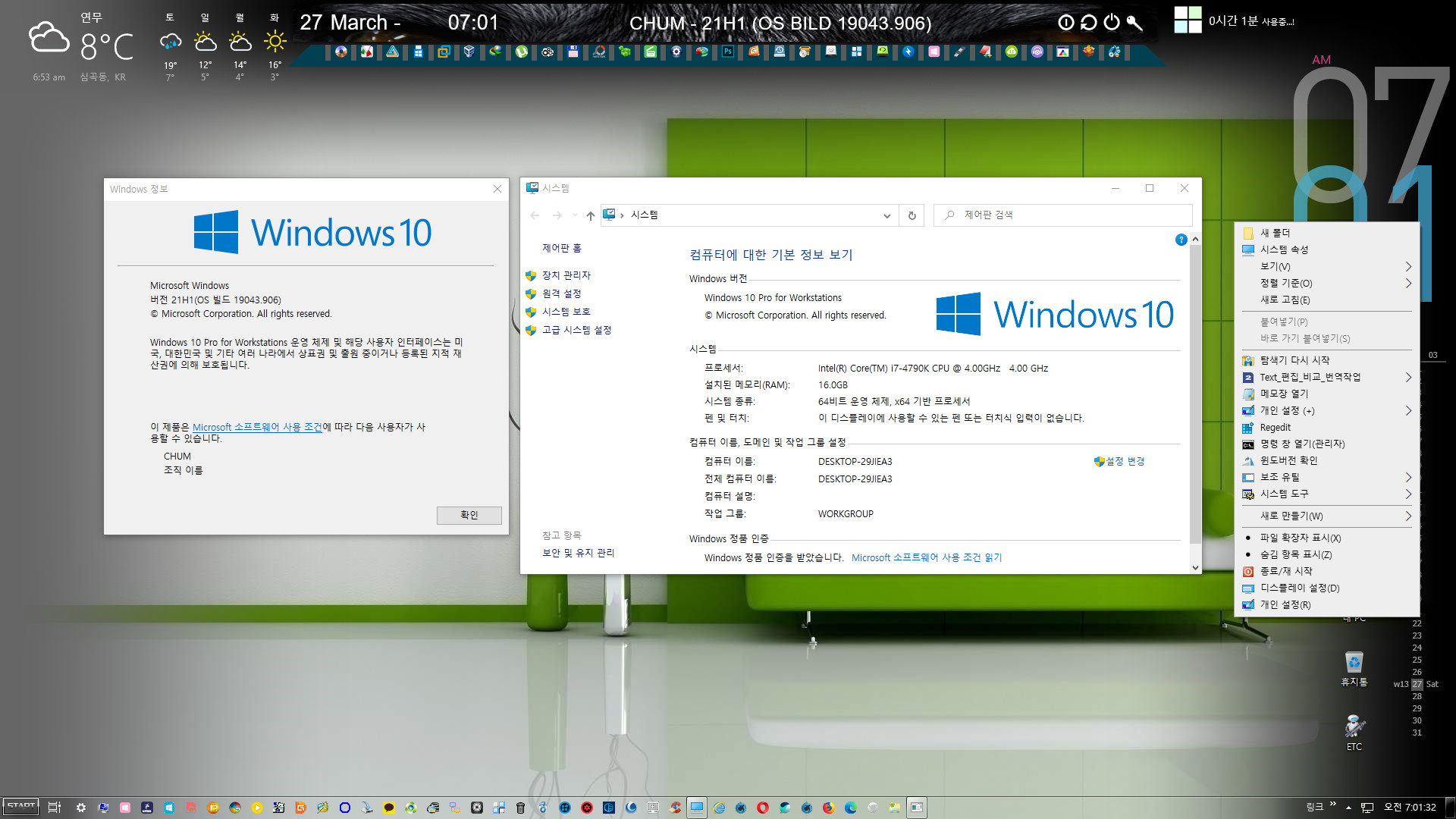Select 시스템 속성 in the context menu
This screenshot has height=819, width=1456.
pos(1326,249)
